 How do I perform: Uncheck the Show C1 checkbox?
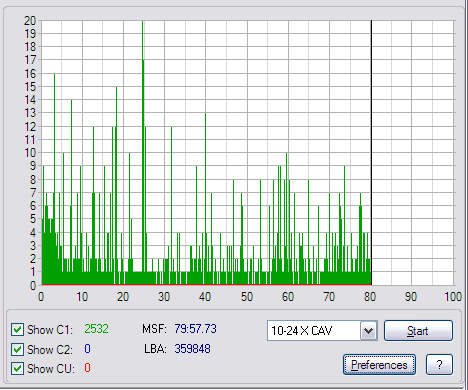17,329
